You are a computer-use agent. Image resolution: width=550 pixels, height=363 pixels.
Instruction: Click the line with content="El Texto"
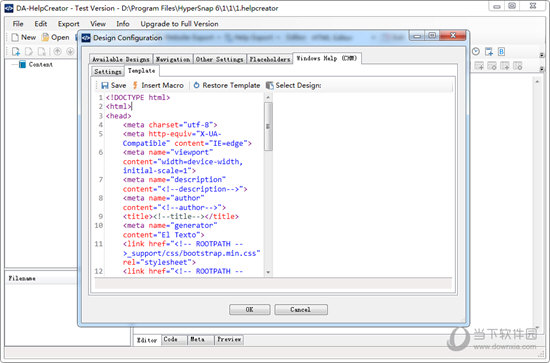pos(163,235)
